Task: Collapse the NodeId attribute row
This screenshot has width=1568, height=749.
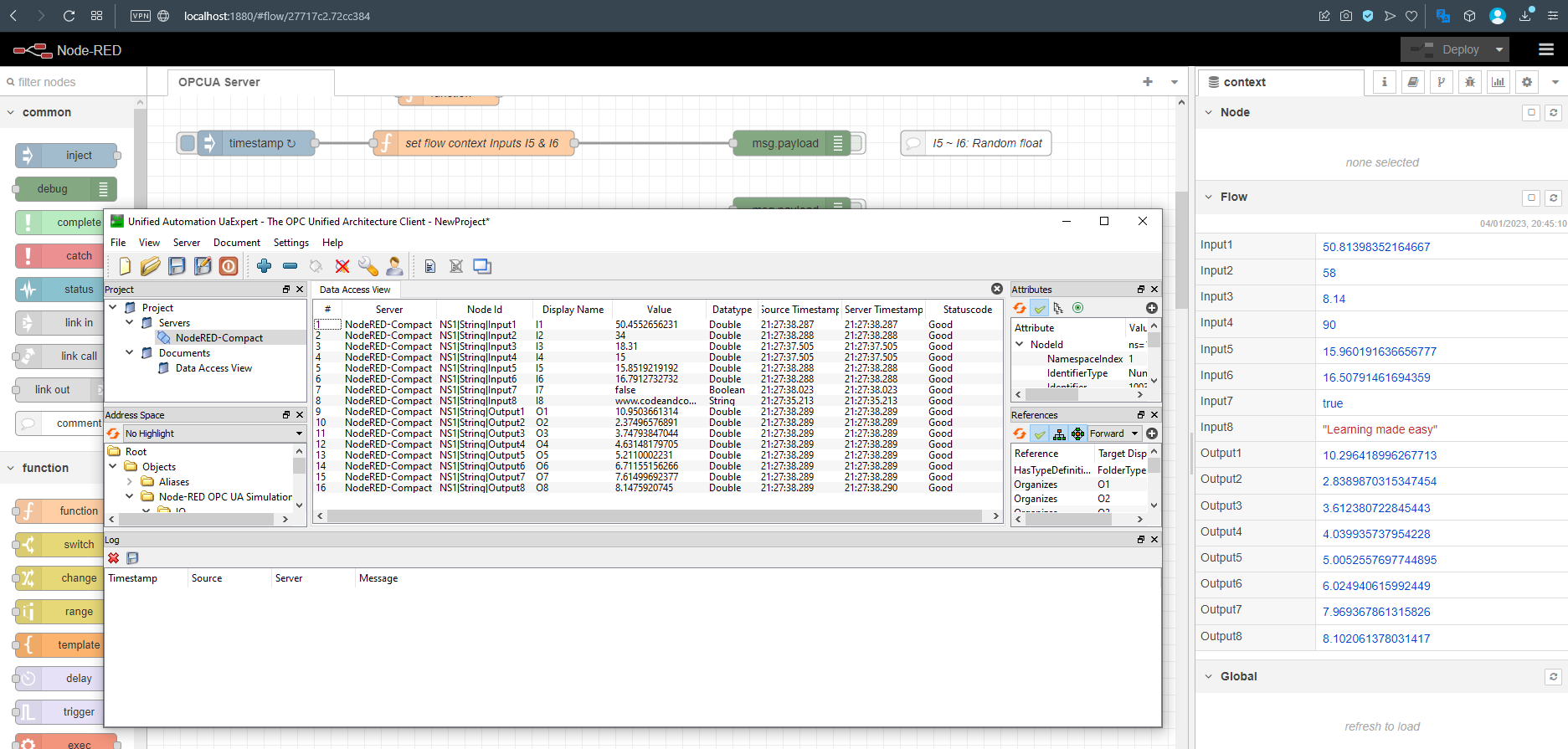Action: point(1020,344)
